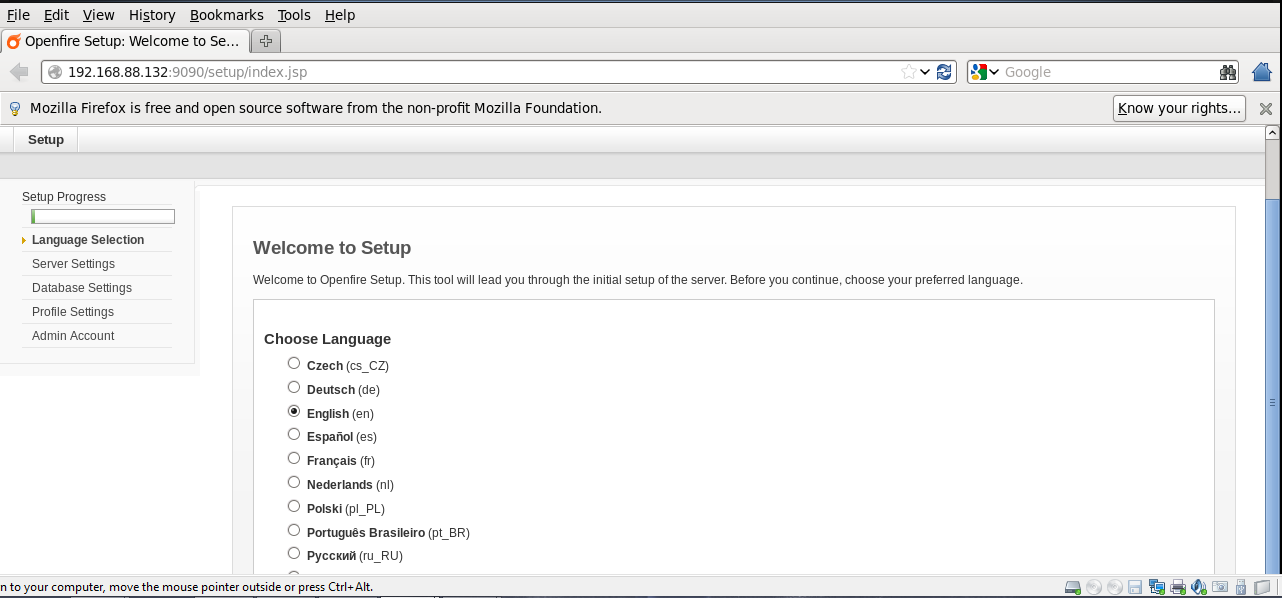Select the Français radio button

pyautogui.click(x=294, y=458)
